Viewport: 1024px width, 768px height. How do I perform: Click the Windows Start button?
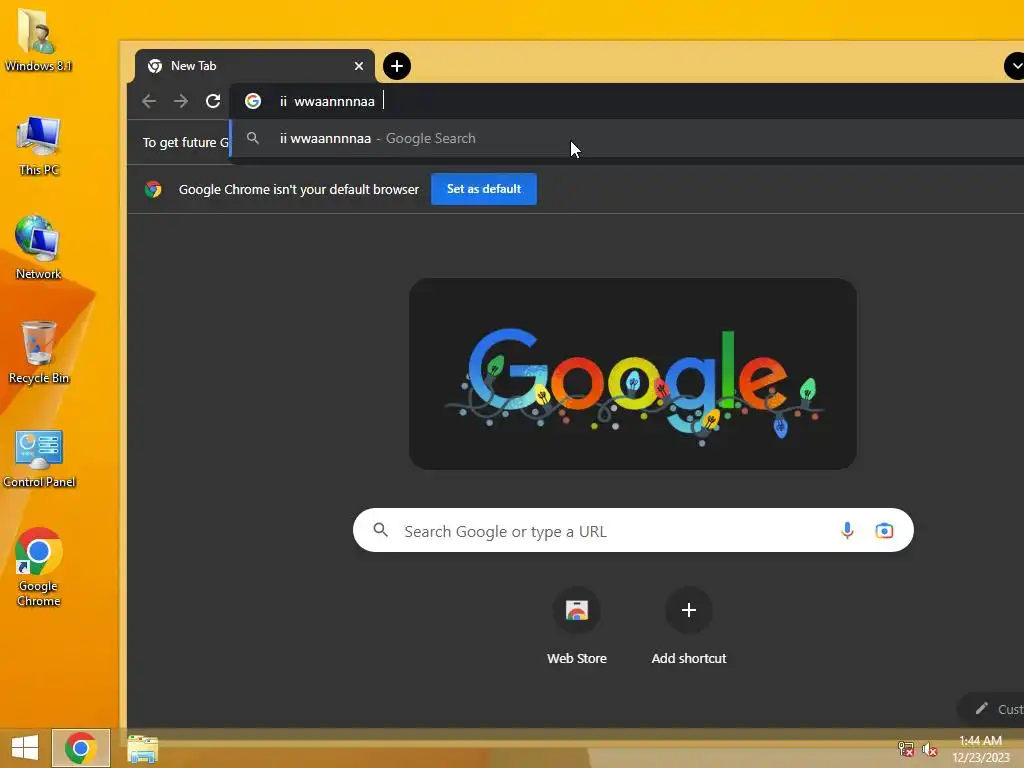[25, 748]
